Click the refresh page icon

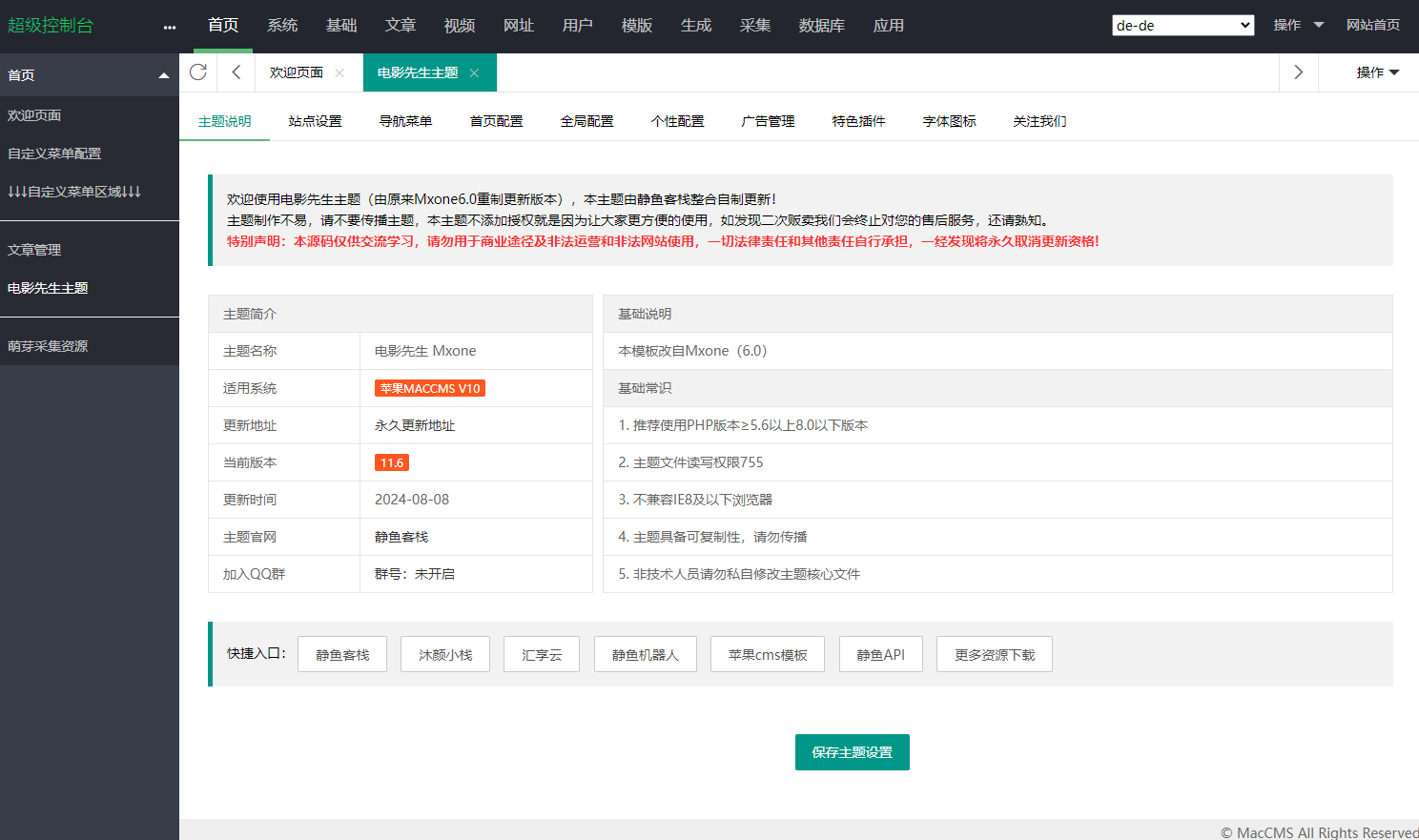click(x=198, y=72)
